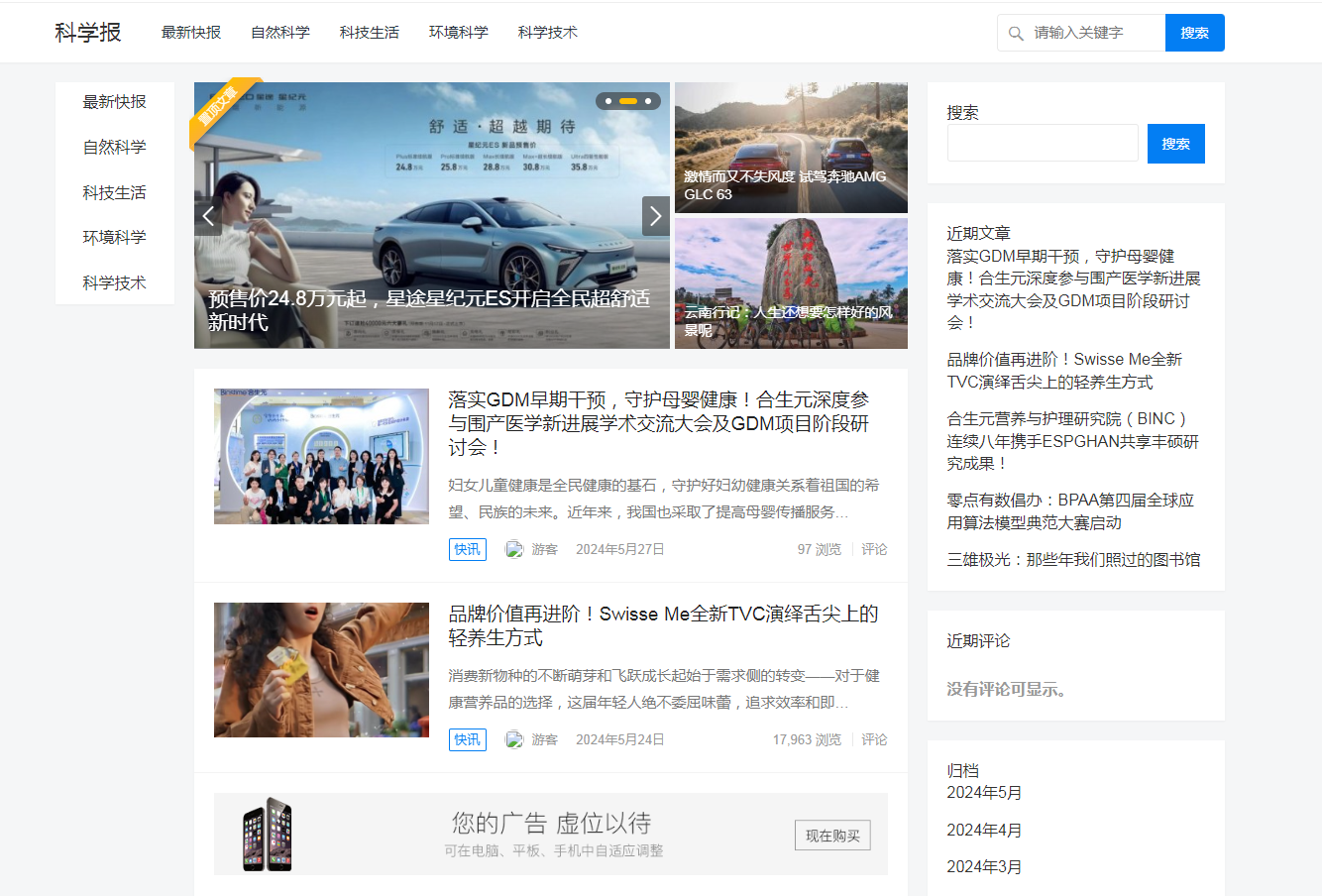
Task: Go to previous carousel slide arrow
Action: click(208, 216)
